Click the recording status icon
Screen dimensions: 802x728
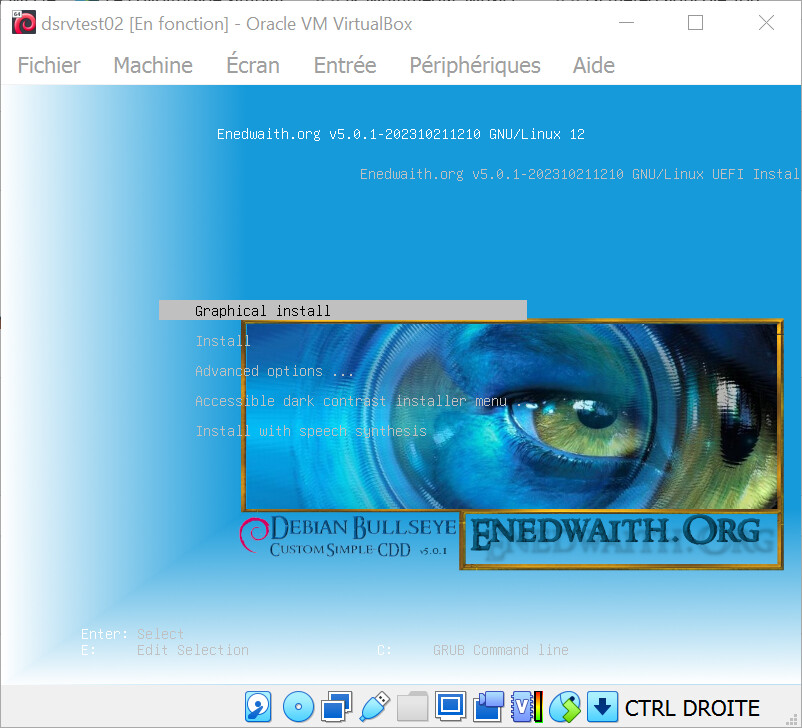tap(488, 707)
